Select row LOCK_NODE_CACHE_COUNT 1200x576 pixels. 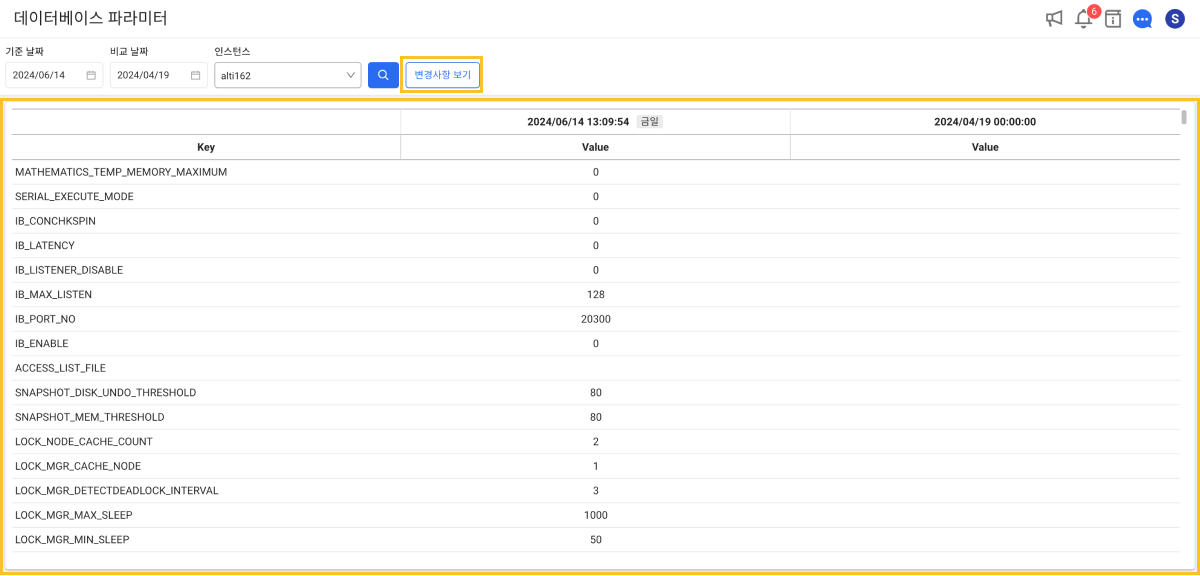click(x=596, y=441)
